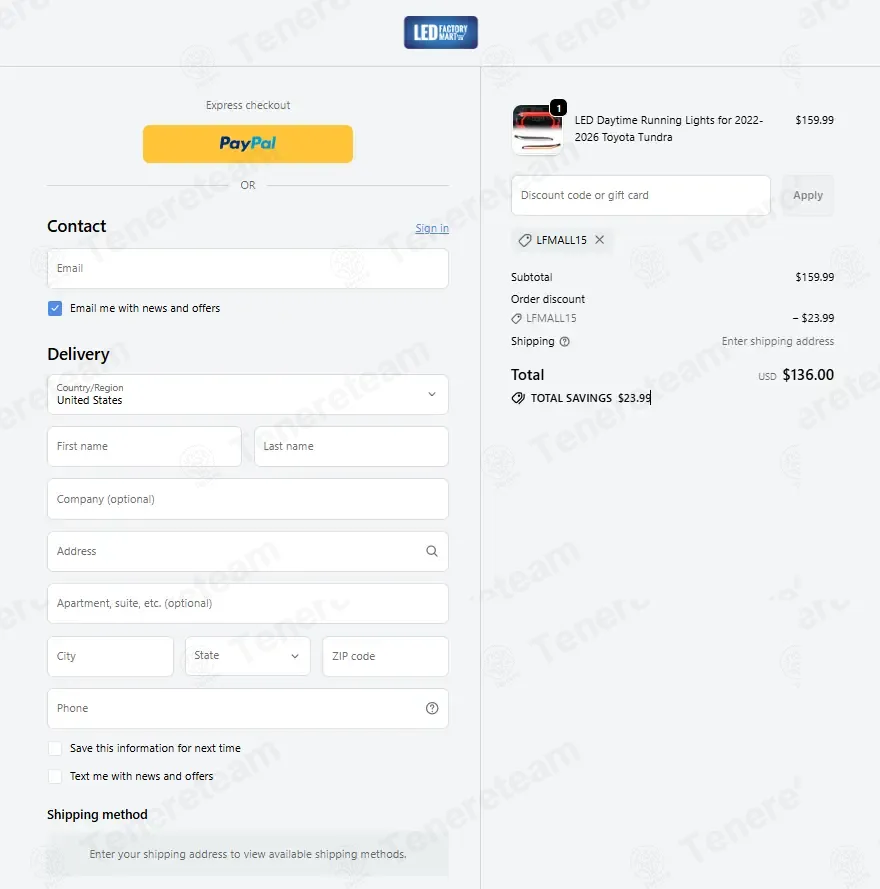Click the Contact heading
This screenshot has height=889, width=880.
click(77, 226)
